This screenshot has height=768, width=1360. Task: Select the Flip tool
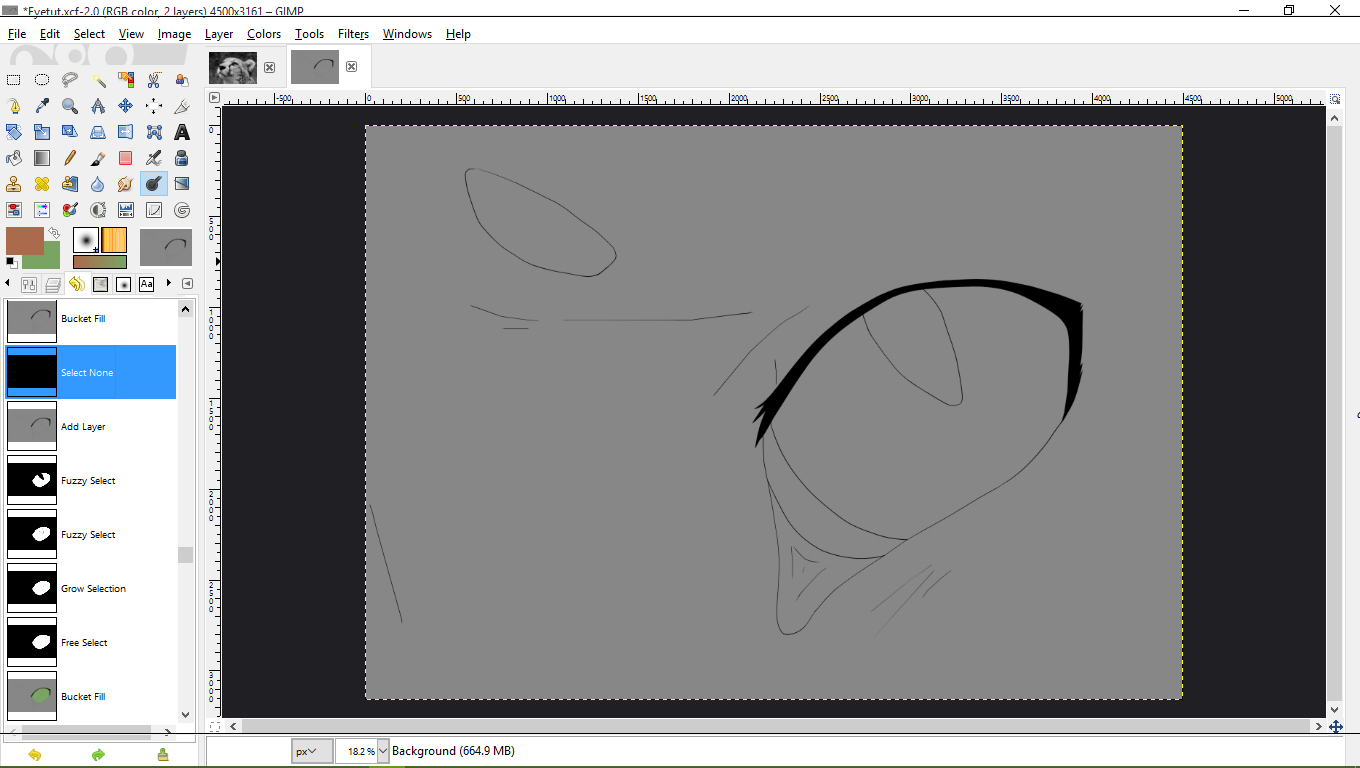point(126,132)
